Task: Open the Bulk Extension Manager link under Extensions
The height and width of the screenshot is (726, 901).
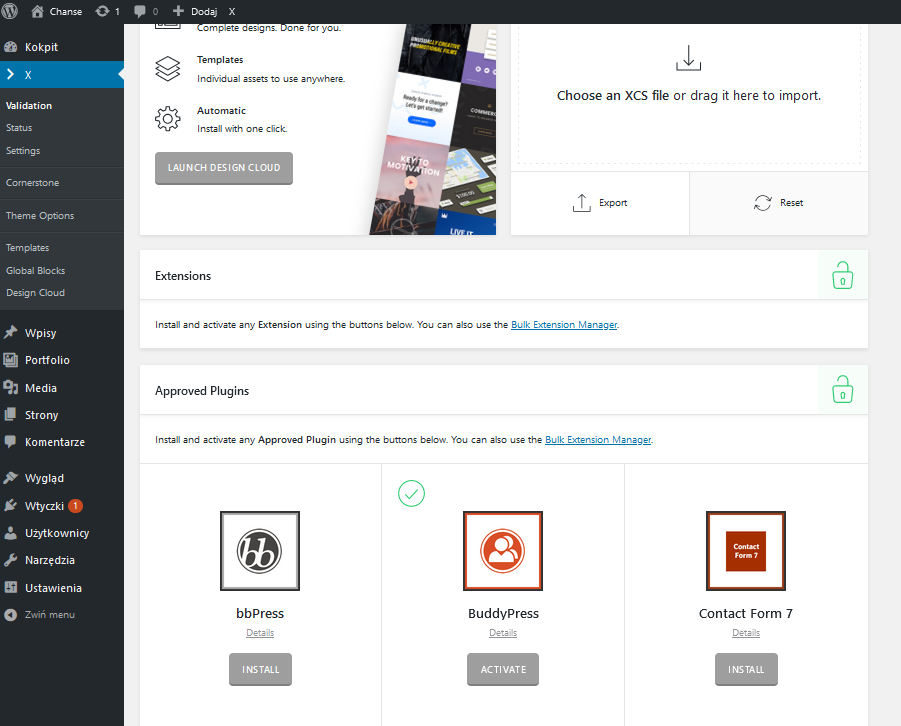Action: [x=564, y=325]
